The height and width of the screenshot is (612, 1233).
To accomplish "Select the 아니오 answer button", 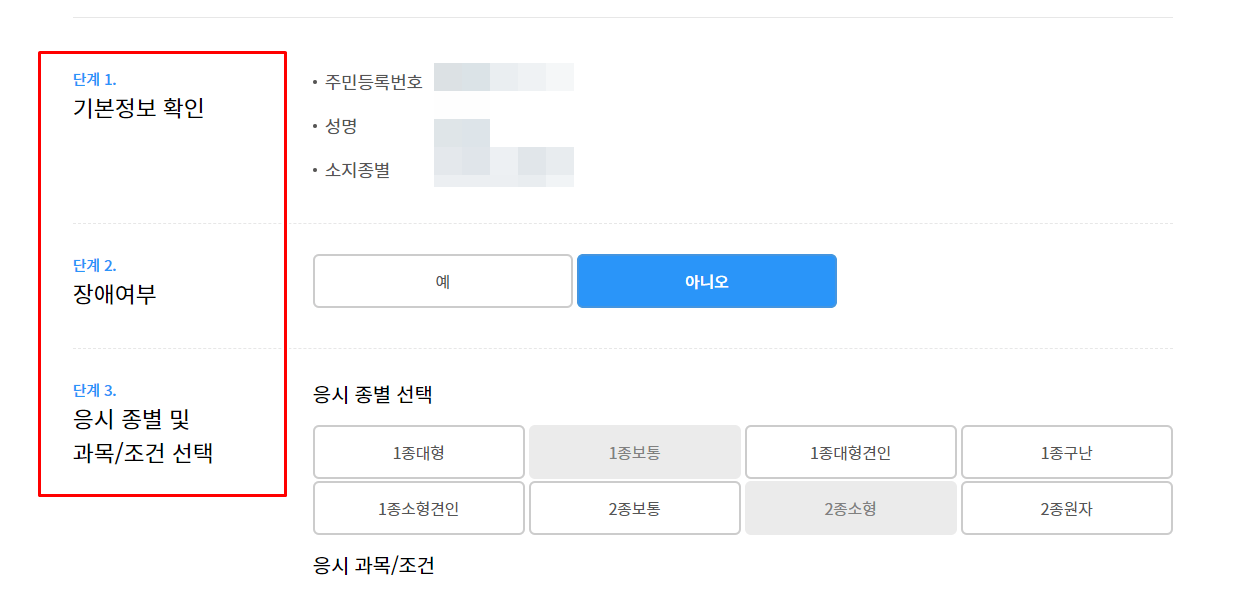I will (707, 281).
